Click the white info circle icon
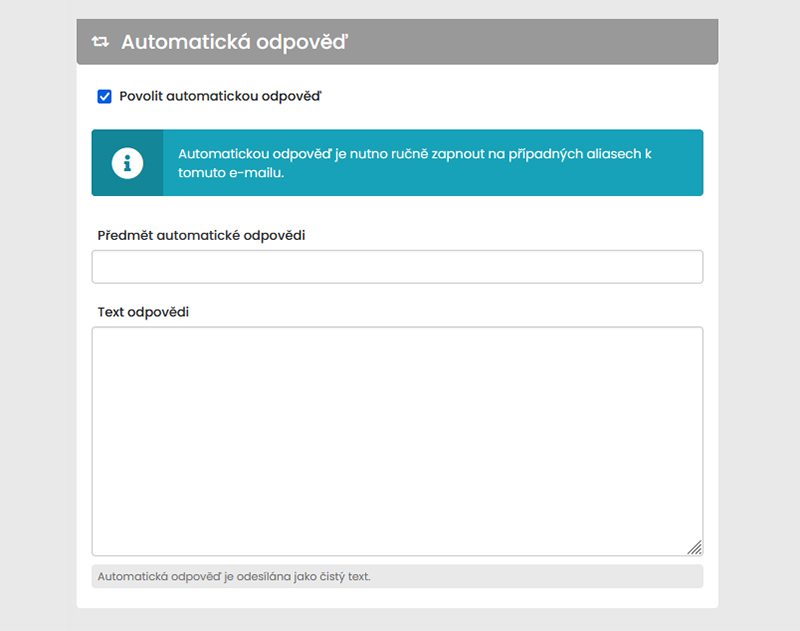The image size is (800, 631). point(127,163)
